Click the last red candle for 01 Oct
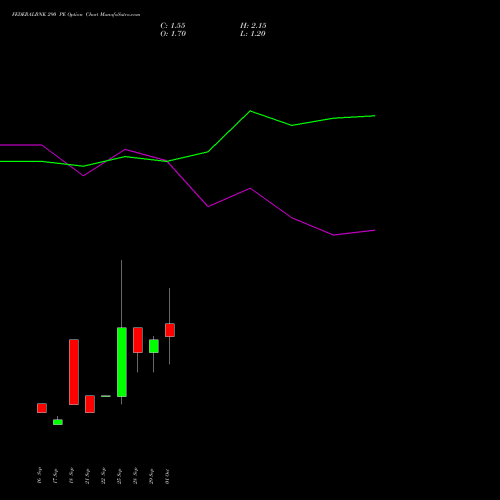 (x=170, y=330)
